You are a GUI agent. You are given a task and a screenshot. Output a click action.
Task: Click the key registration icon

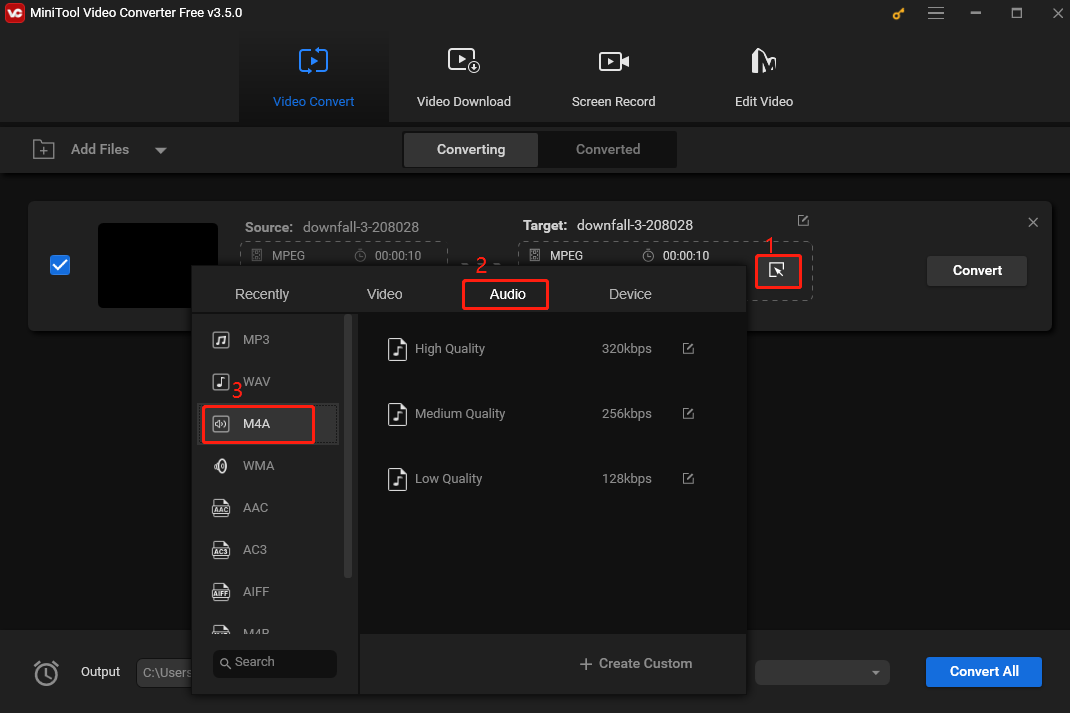click(x=898, y=14)
